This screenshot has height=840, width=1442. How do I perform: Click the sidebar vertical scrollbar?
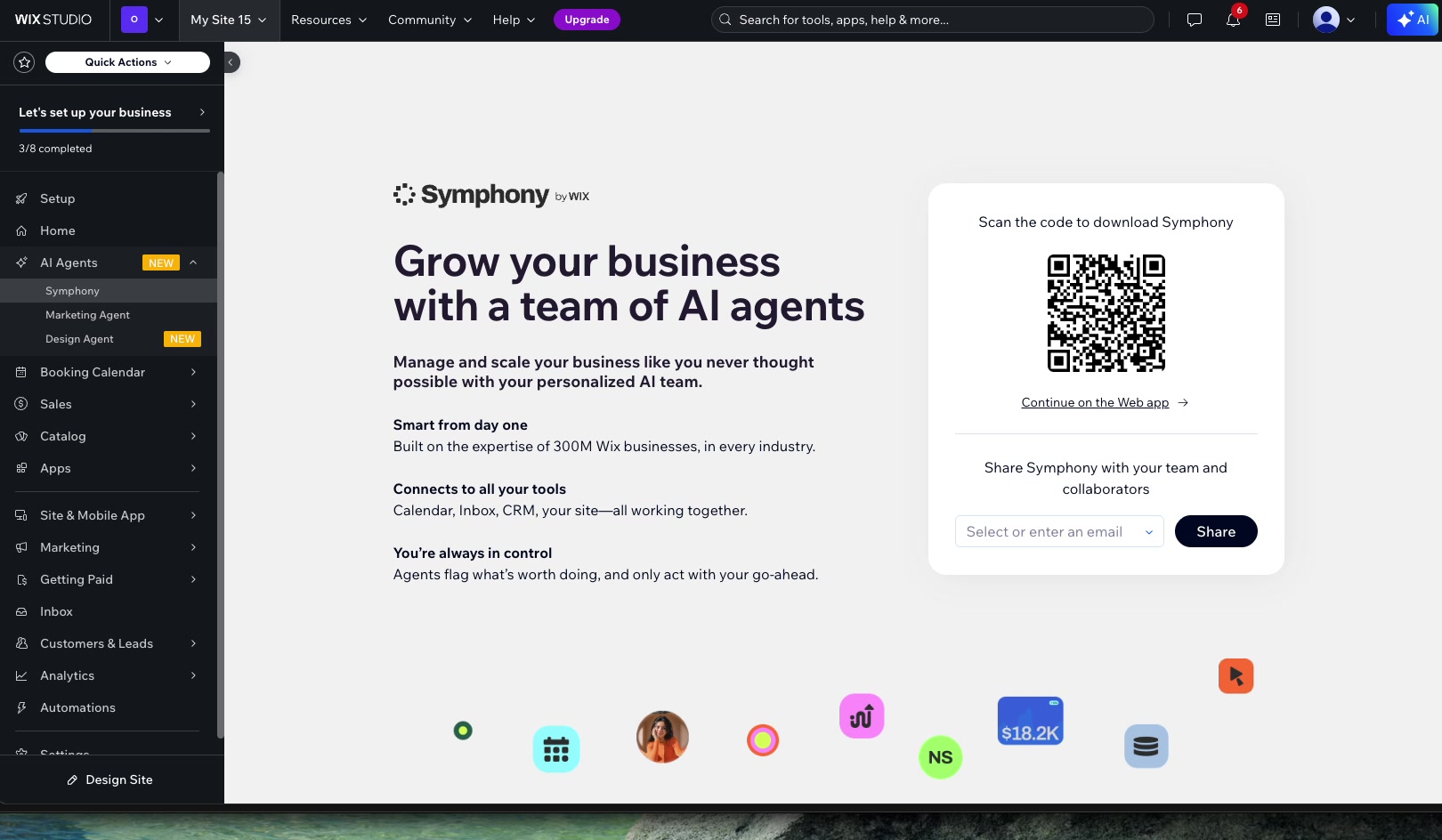pos(220,454)
